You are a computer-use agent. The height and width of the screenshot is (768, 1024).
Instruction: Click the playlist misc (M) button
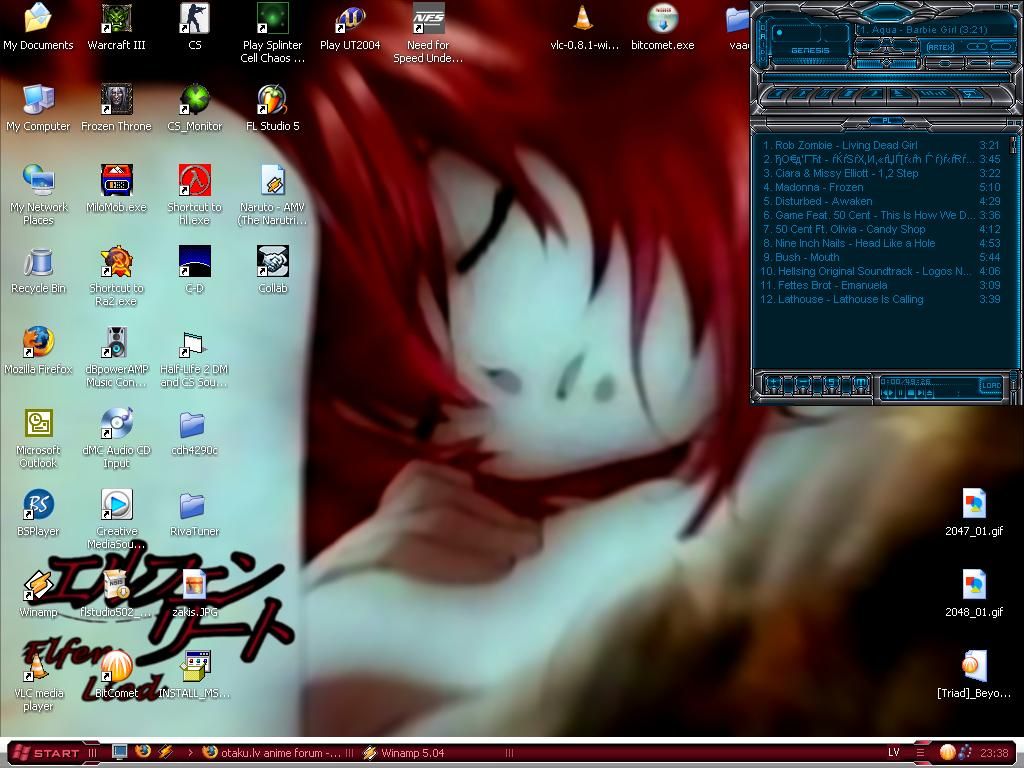(x=861, y=385)
